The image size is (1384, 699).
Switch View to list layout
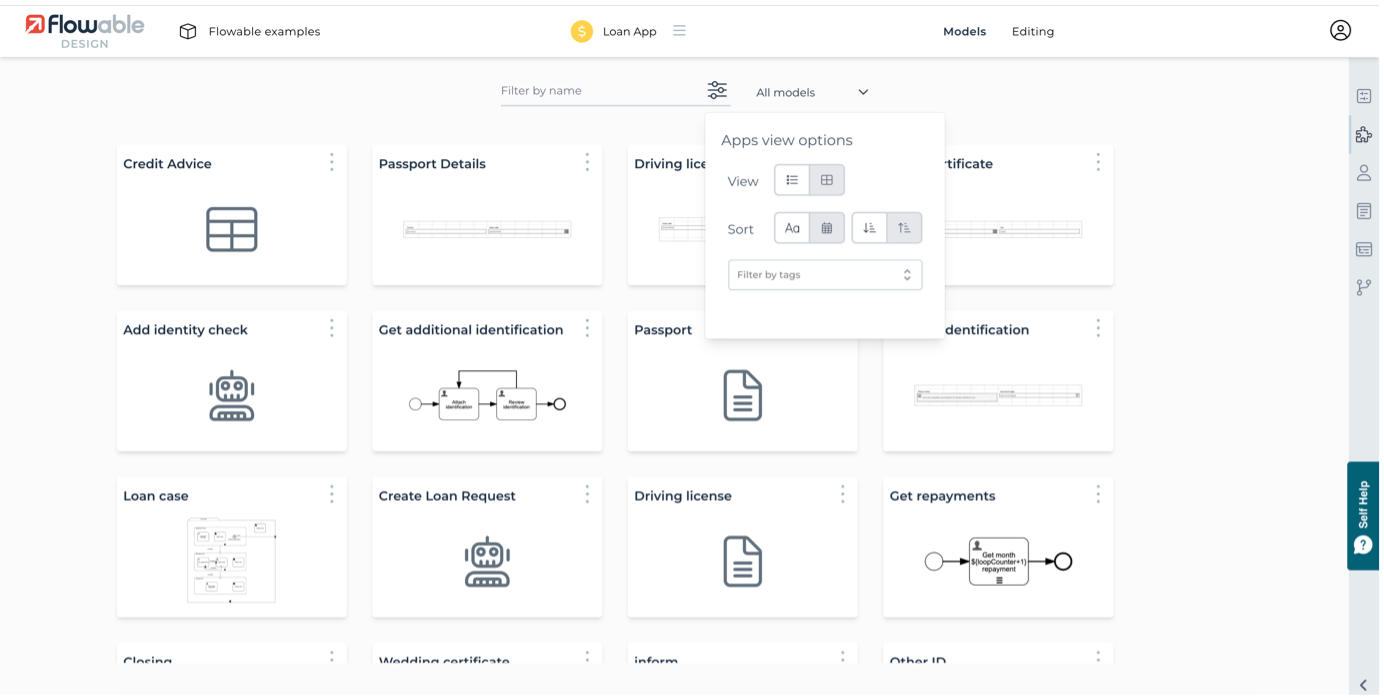pos(792,180)
